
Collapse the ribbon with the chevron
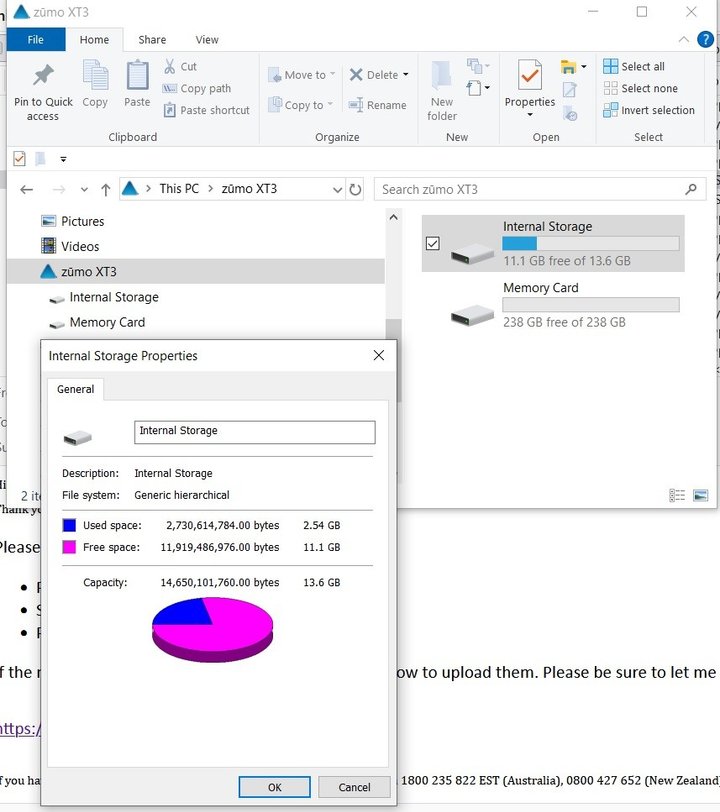683,39
